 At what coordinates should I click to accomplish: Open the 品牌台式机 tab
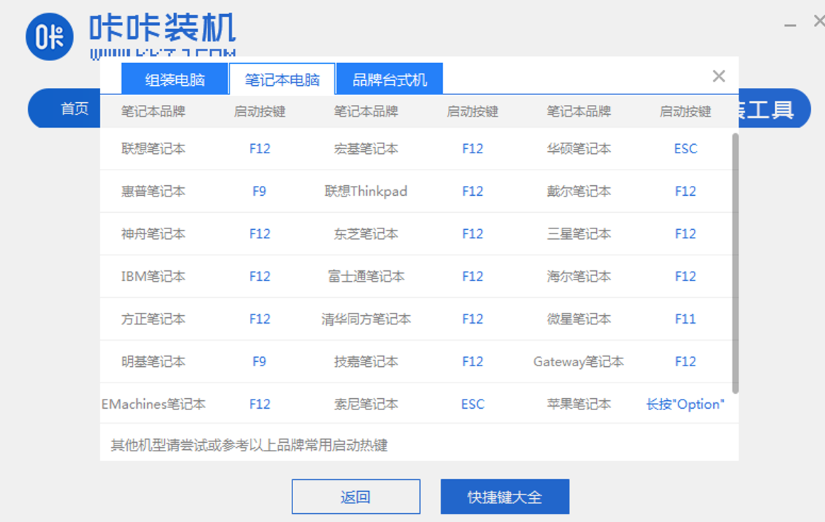click(x=389, y=80)
